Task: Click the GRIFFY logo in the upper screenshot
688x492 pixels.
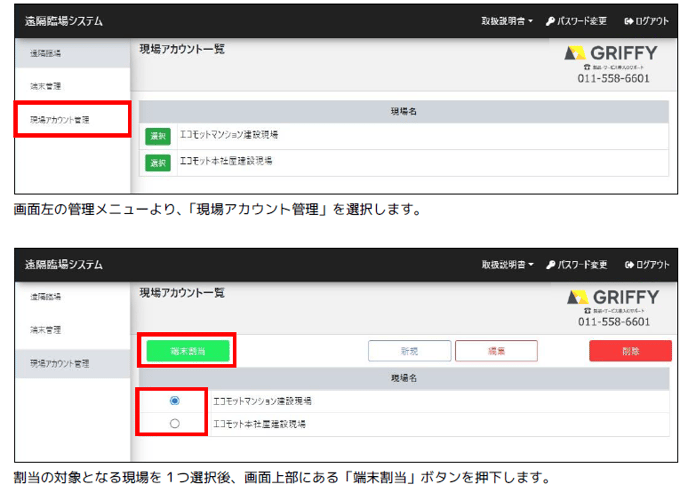Action: pos(612,53)
